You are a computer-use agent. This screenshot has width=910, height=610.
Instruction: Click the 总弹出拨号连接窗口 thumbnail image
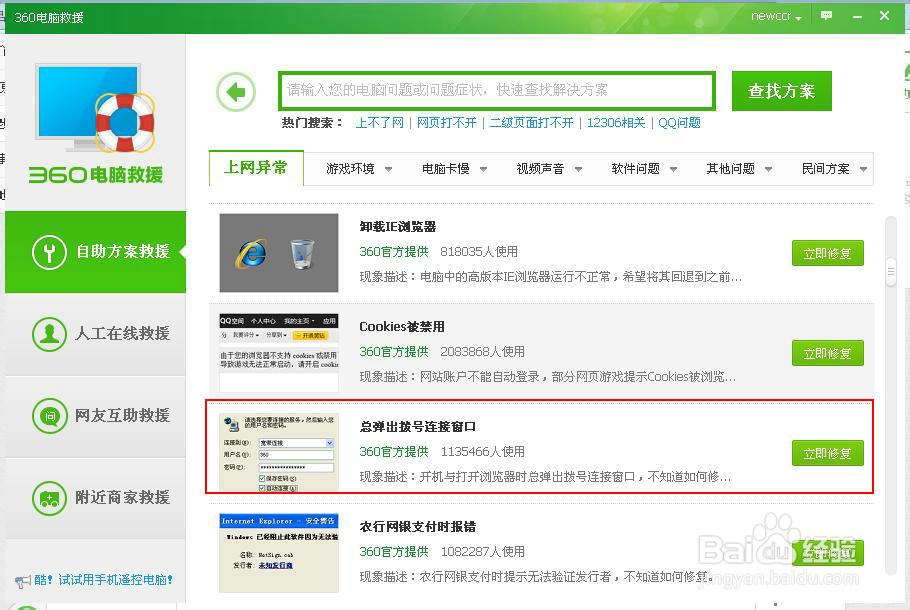click(x=279, y=453)
